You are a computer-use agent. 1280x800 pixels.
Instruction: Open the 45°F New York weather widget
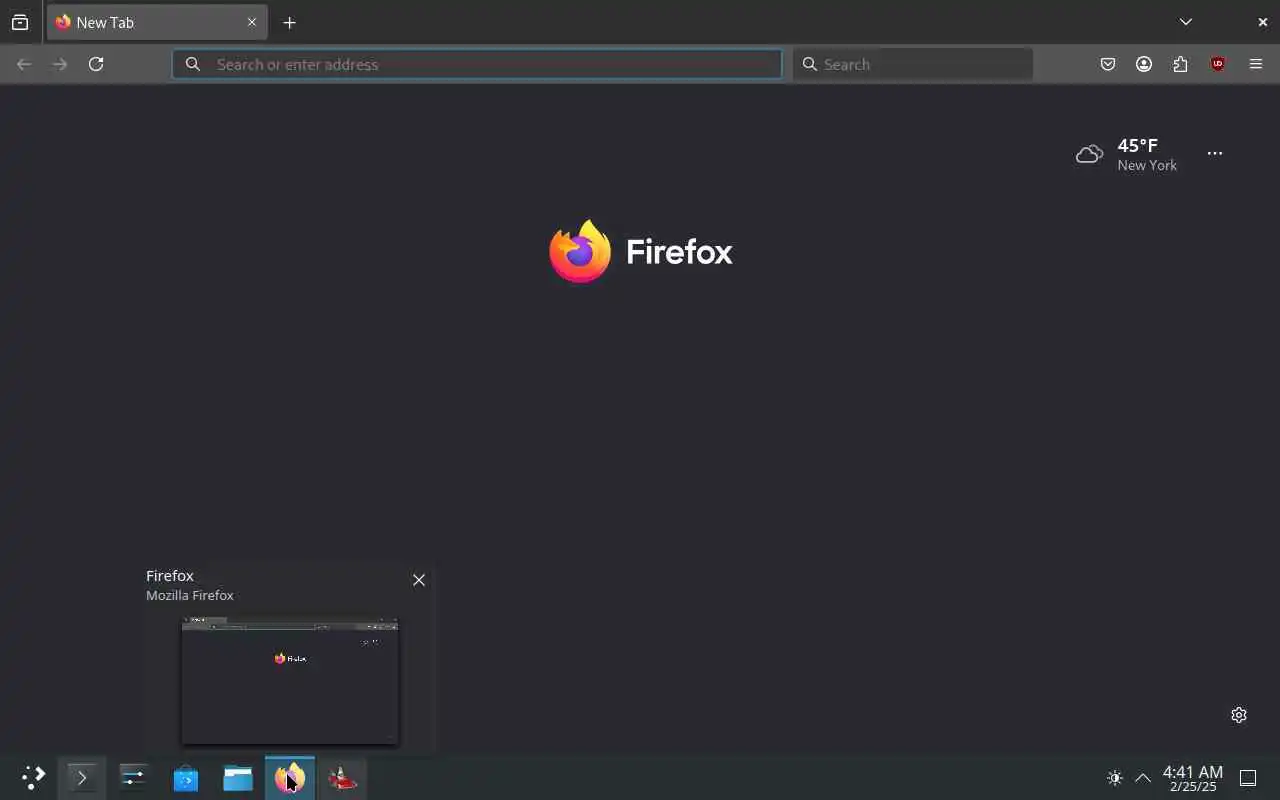point(1127,154)
